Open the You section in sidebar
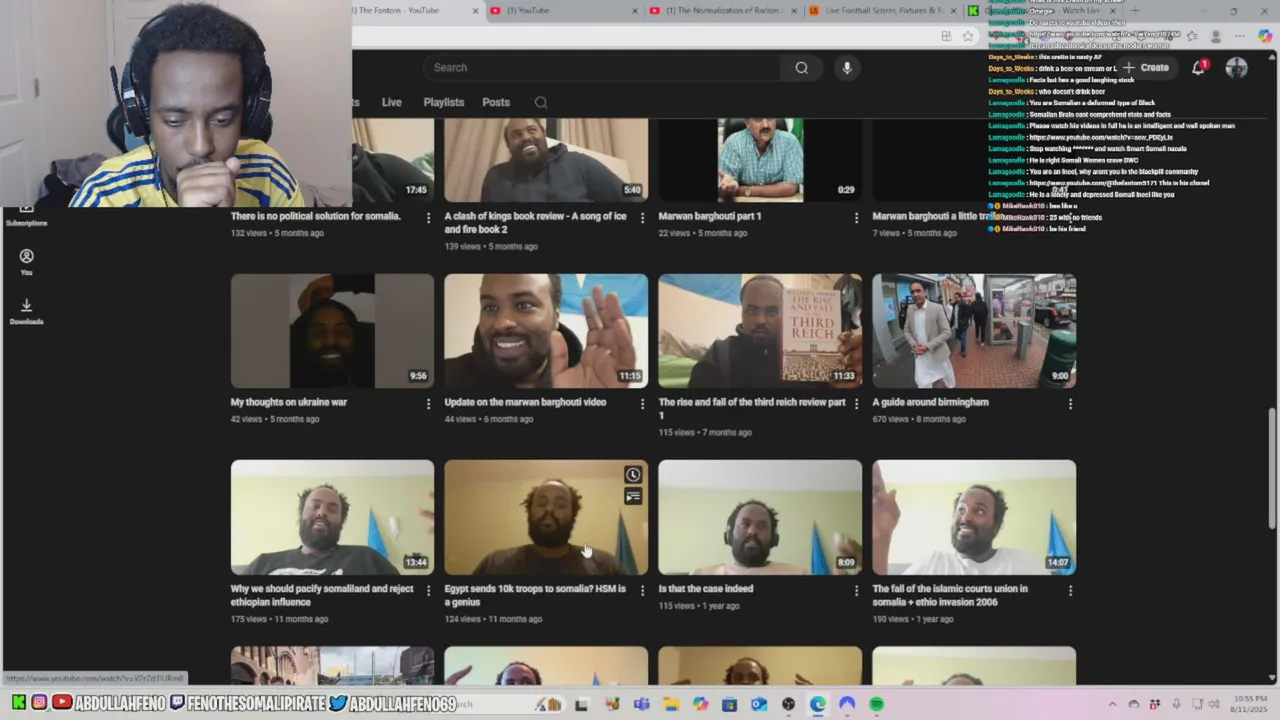 coord(26,262)
